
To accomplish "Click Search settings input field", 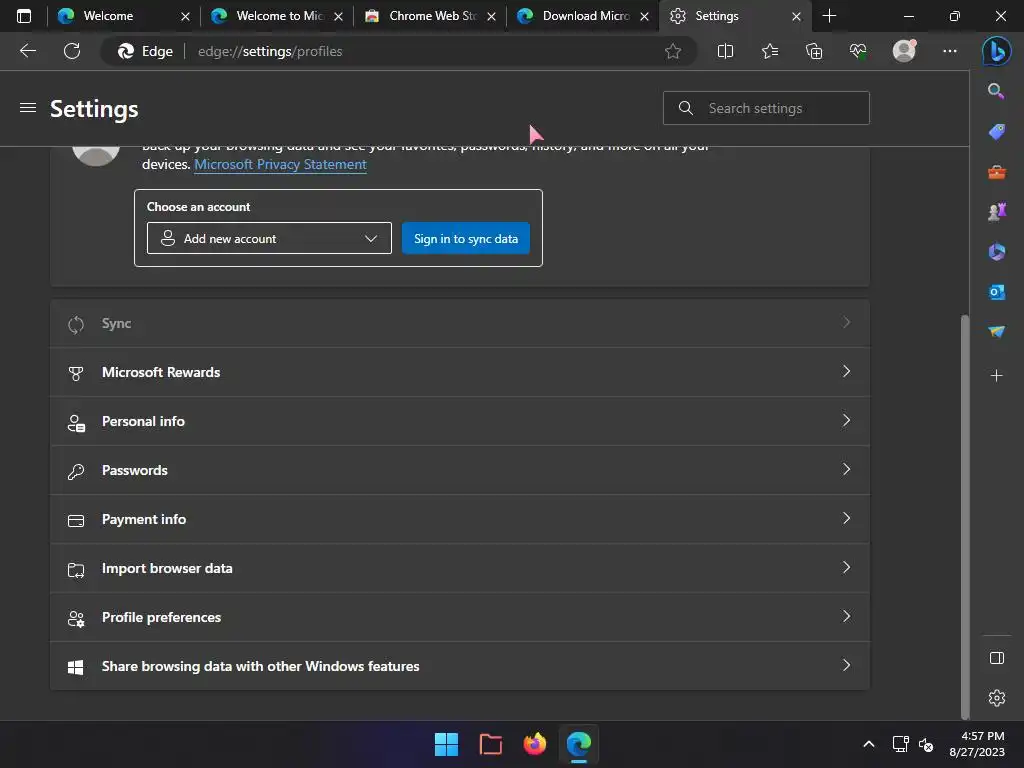I will pyautogui.click(x=766, y=108).
